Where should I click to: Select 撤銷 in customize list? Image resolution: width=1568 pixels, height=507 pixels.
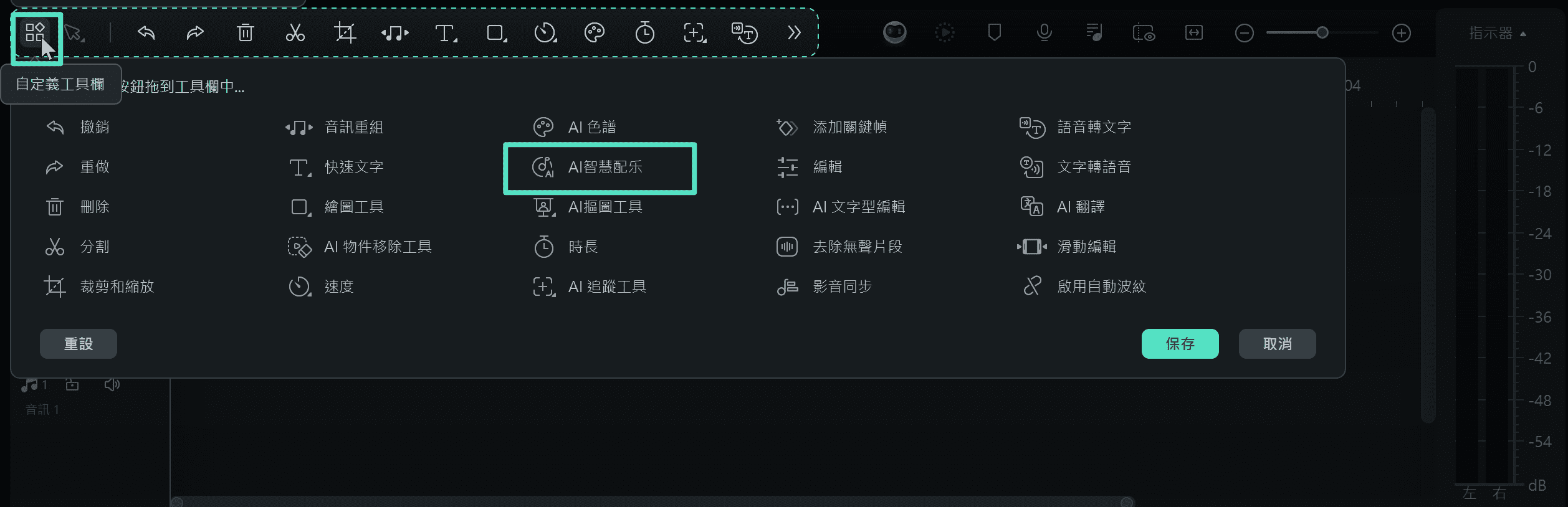78,127
